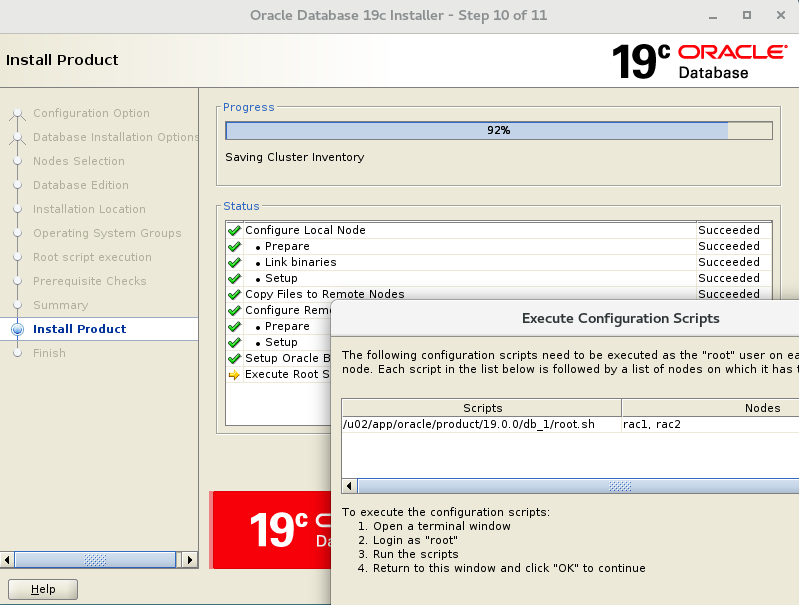Click the red 19c banner image

click(x=270, y=530)
